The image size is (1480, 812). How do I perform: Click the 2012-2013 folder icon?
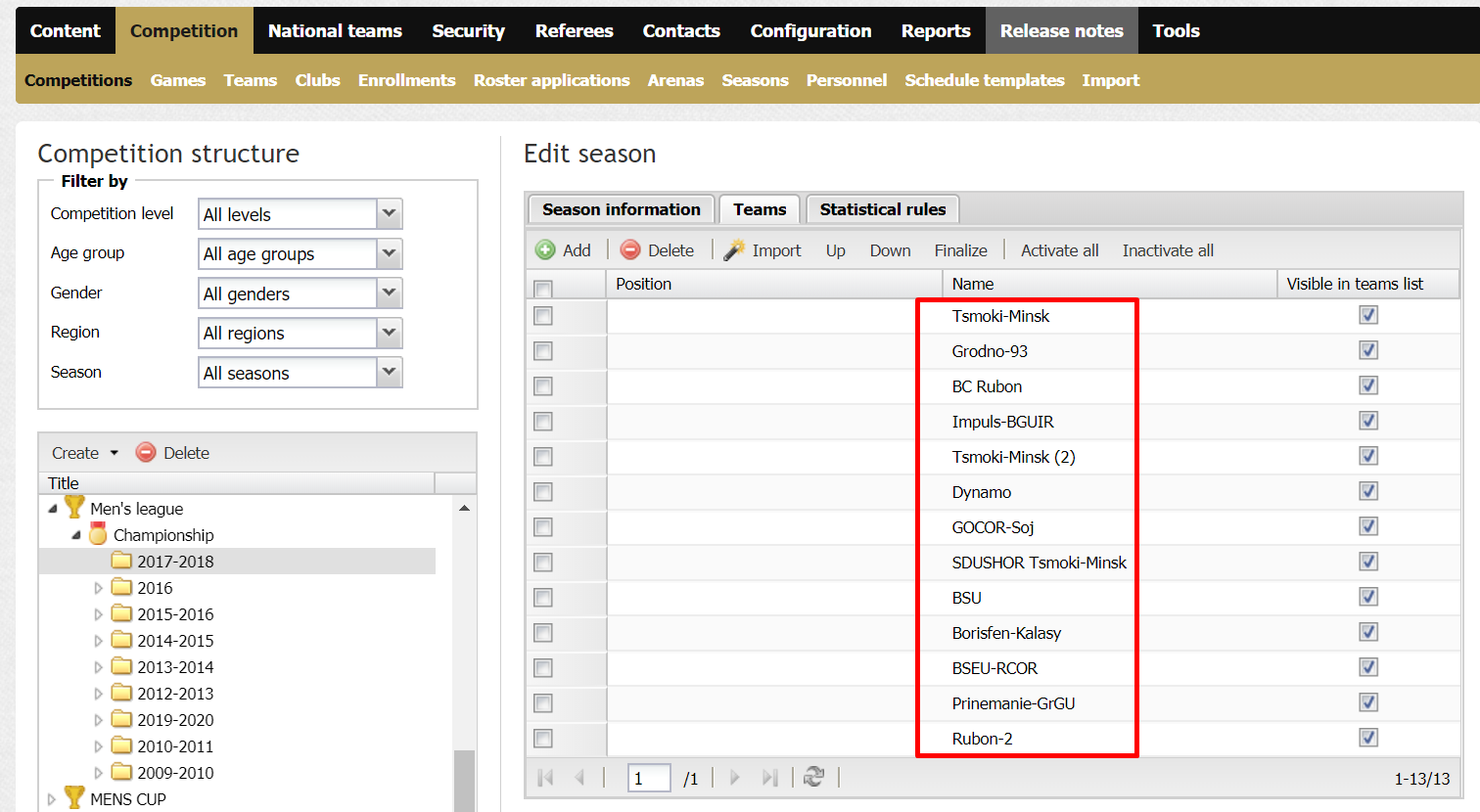[x=121, y=693]
